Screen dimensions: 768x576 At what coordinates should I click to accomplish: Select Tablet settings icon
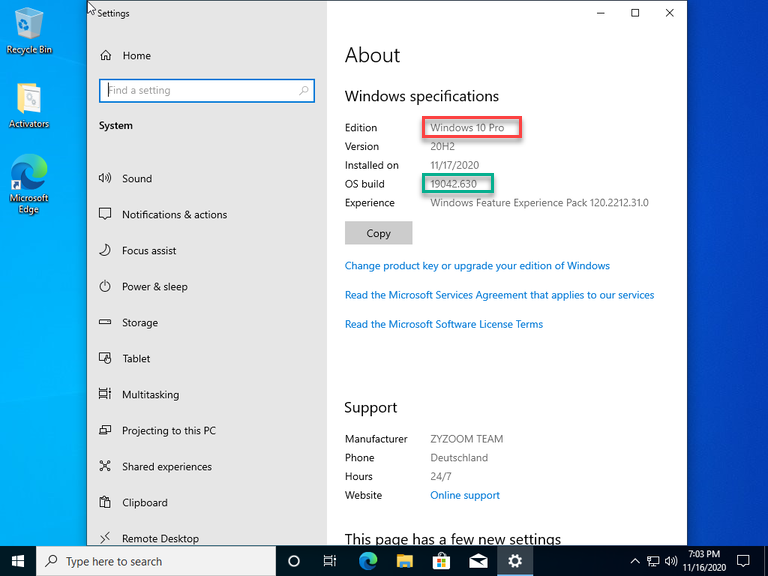(105, 358)
